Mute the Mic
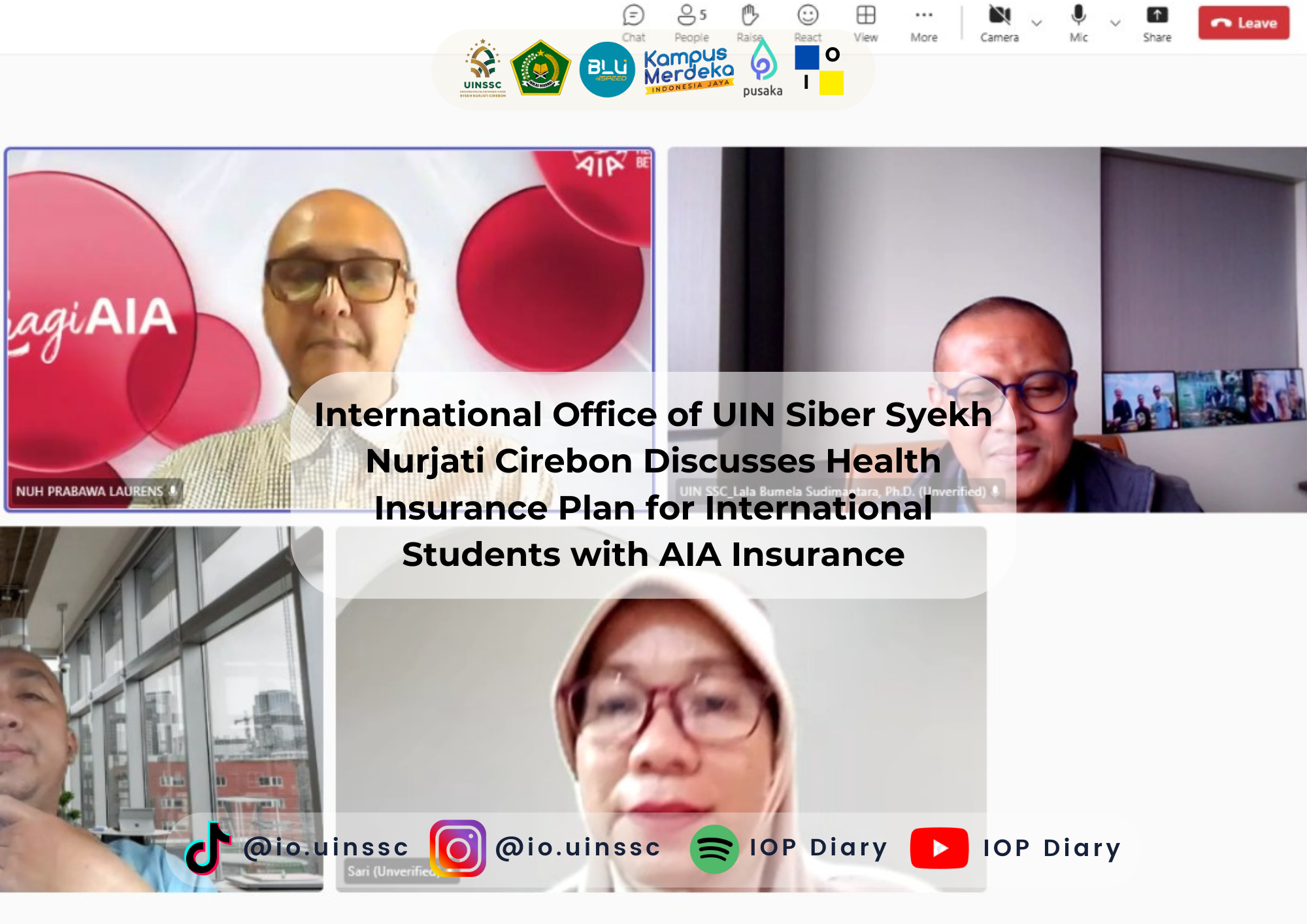This screenshot has width=1307, height=924. 1079,23
